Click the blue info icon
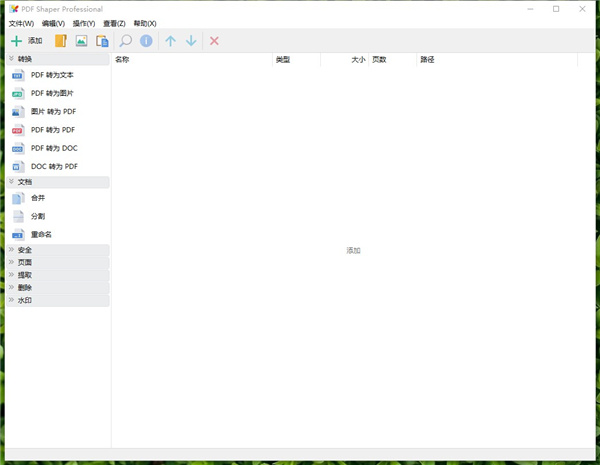Screen dimensions: 600x465 click(146, 41)
